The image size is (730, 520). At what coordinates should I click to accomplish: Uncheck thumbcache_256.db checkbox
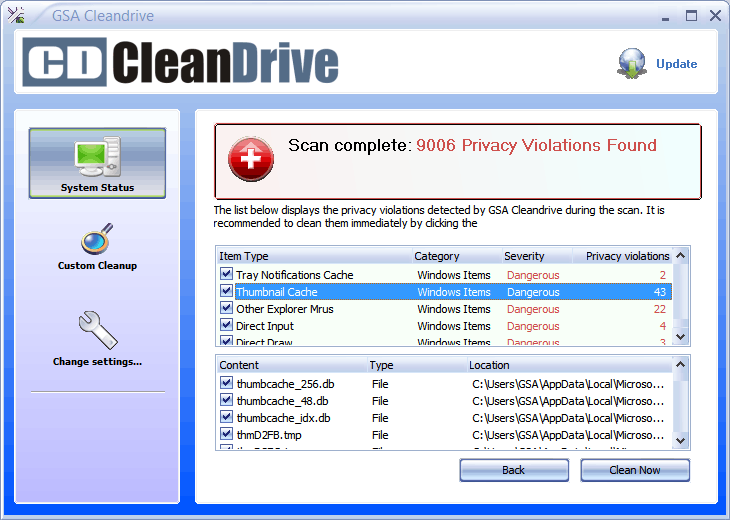[226, 383]
